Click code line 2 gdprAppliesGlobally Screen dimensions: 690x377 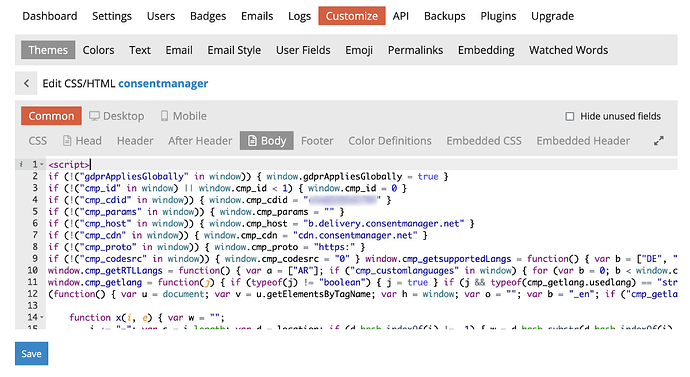(x=248, y=176)
